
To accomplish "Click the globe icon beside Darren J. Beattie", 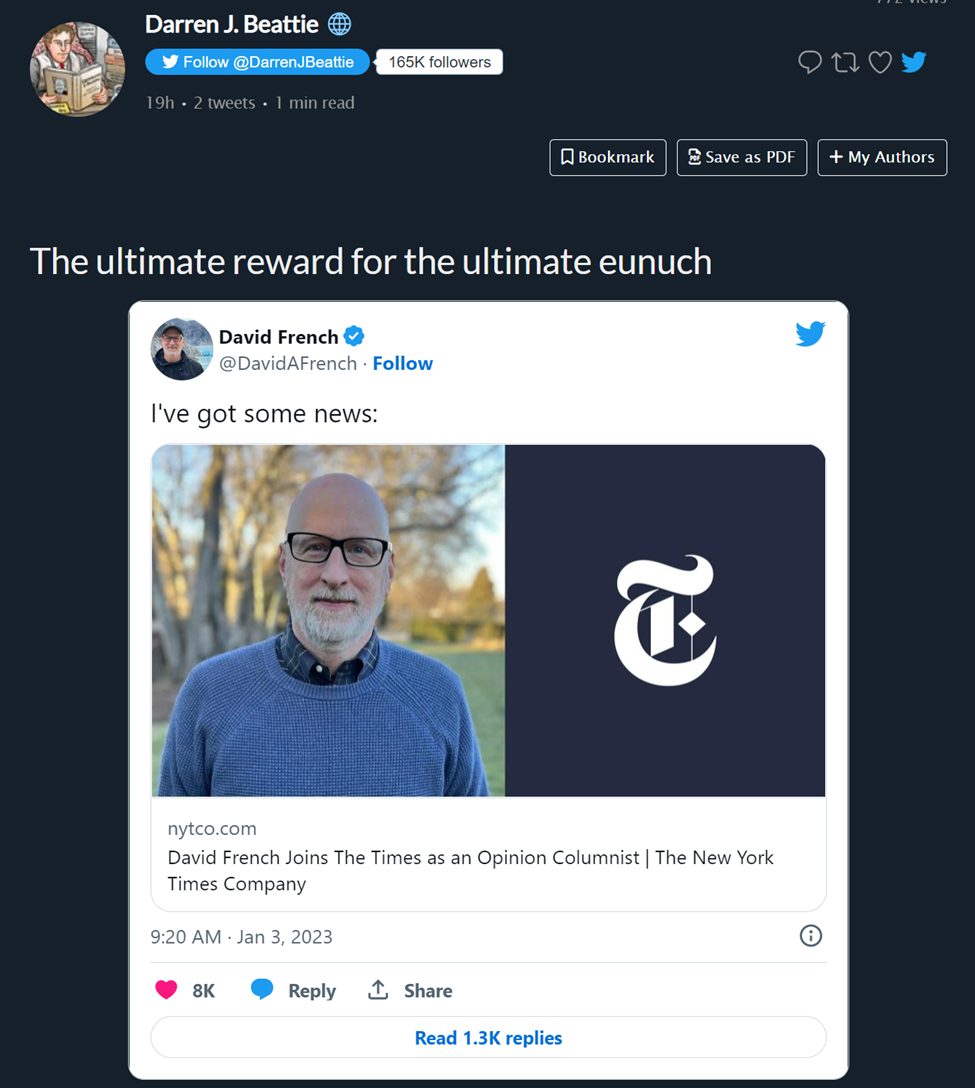I will click(x=340, y=24).
